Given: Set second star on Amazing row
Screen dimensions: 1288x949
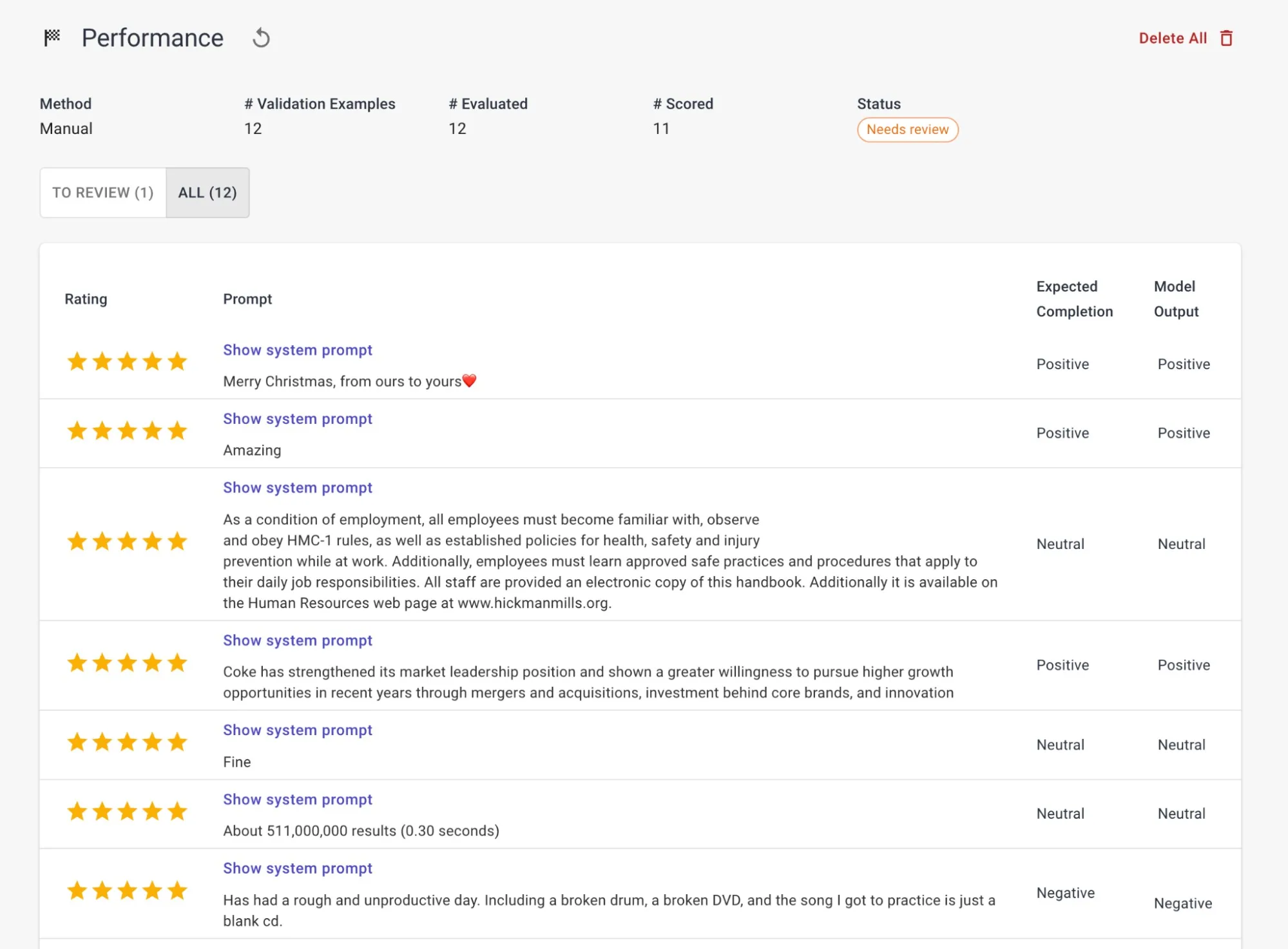Looking at the screenshot, I should [x=102, y=430].
